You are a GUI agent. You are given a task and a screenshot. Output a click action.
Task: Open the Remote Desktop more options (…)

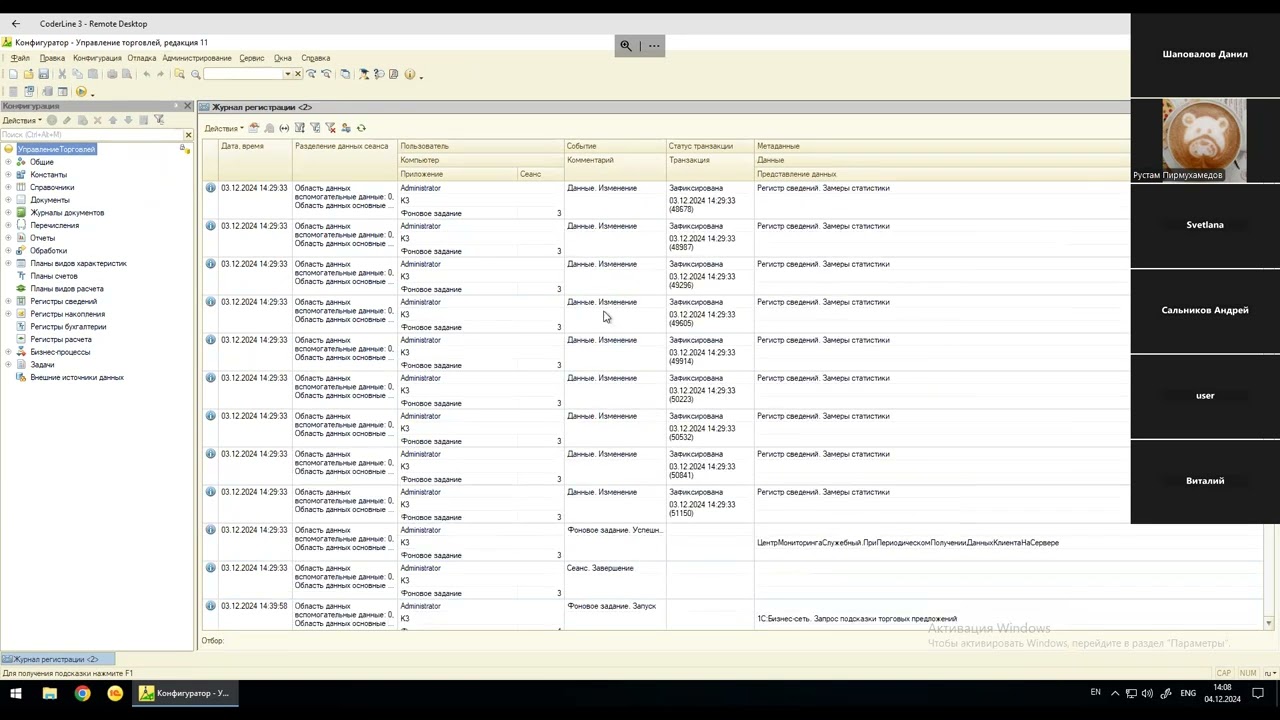pyautogui.click(x=654, y=45)
